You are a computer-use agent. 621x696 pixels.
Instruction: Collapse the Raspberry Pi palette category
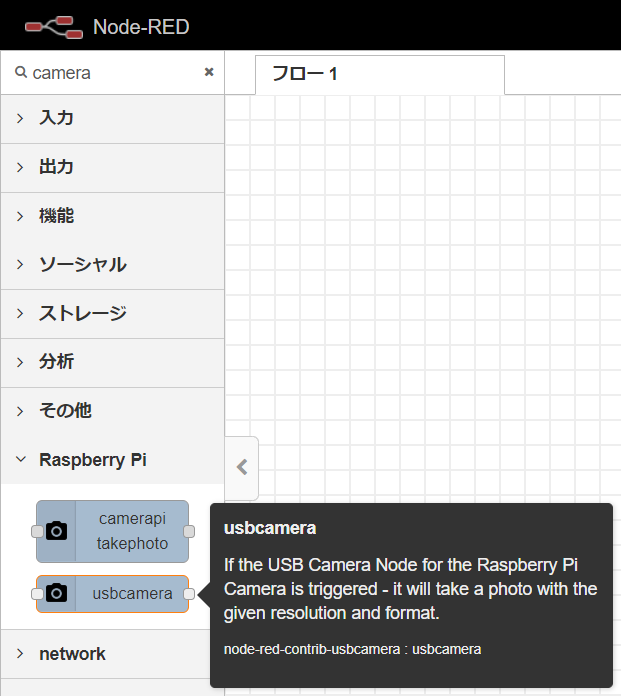pos(112,460)
